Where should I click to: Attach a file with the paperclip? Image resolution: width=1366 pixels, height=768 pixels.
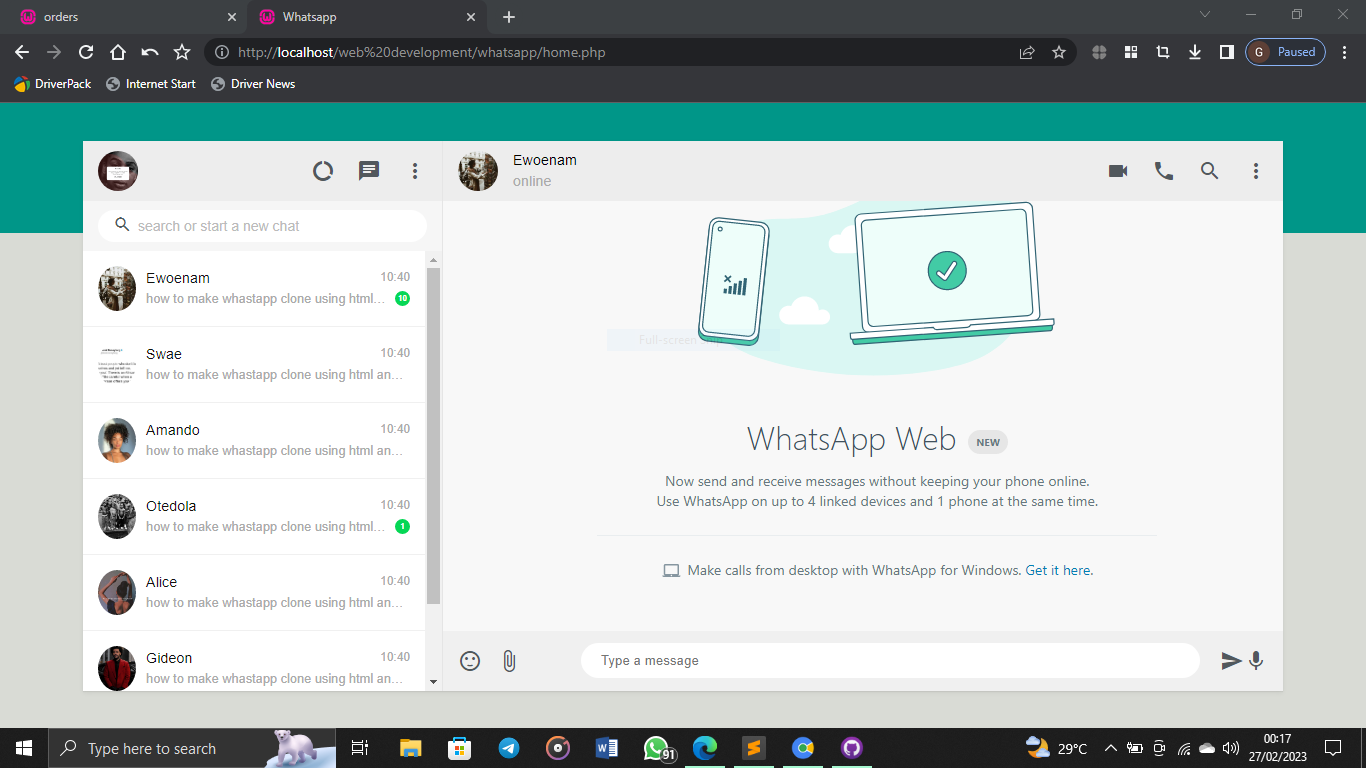click(510, 660)
